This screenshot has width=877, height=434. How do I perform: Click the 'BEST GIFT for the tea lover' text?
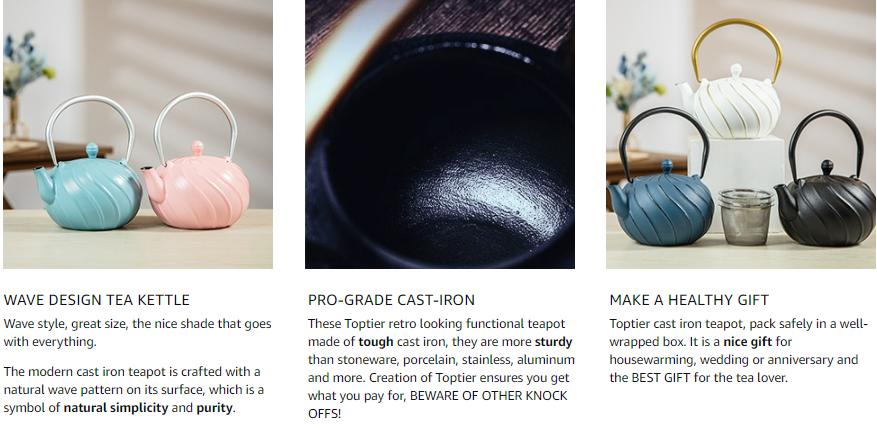(710, 378)
